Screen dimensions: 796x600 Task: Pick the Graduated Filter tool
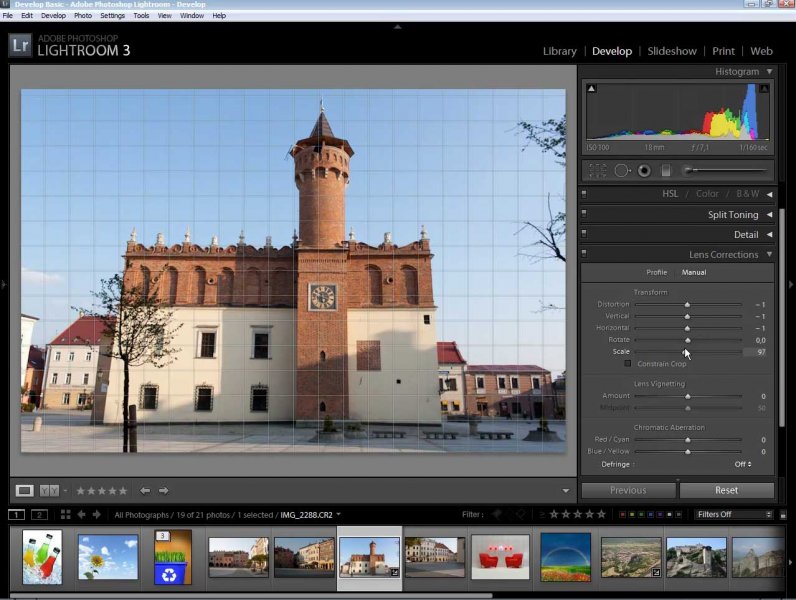665,171
